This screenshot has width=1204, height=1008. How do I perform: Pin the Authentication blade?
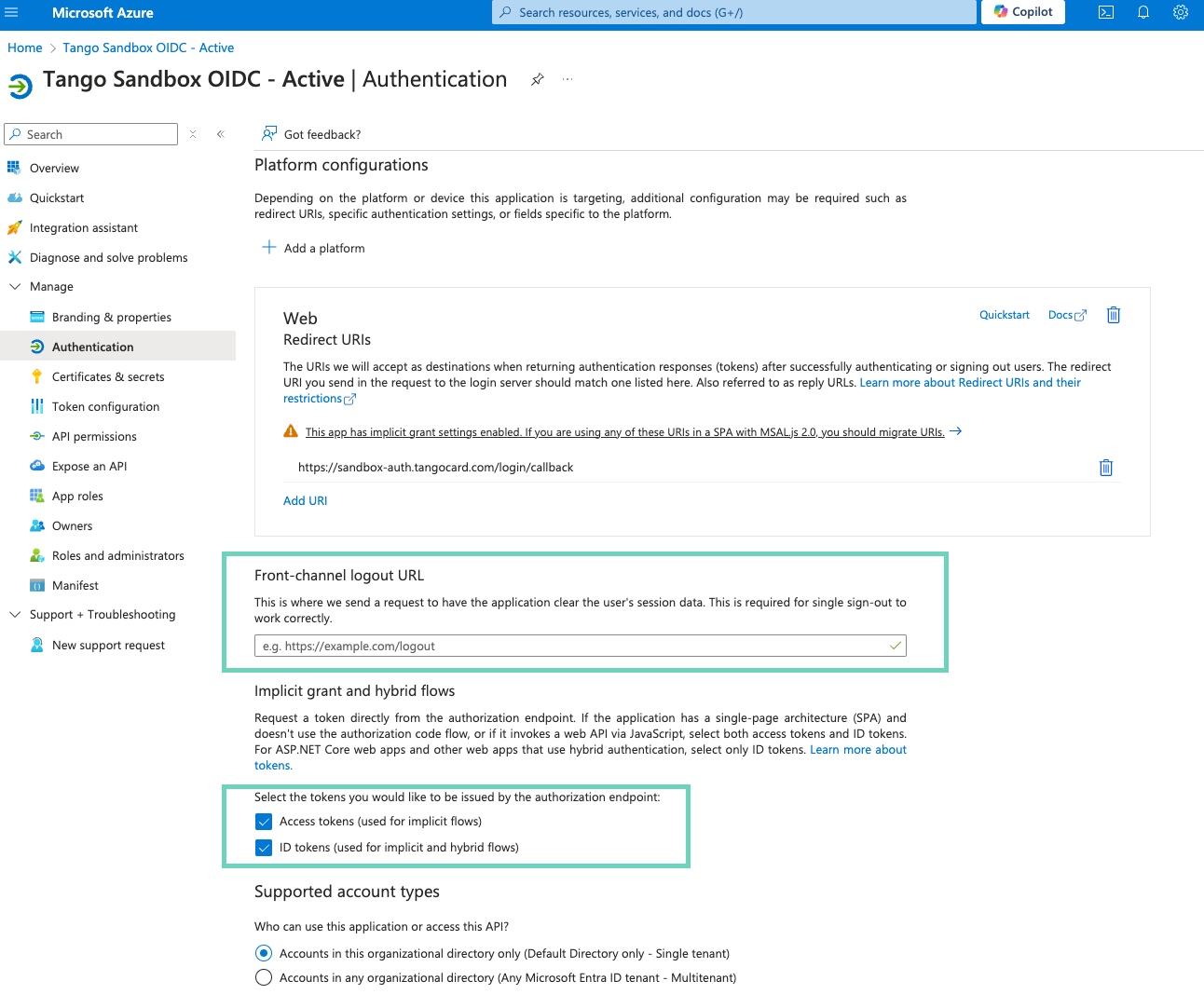pyautogui.click(x=538, y=79)
